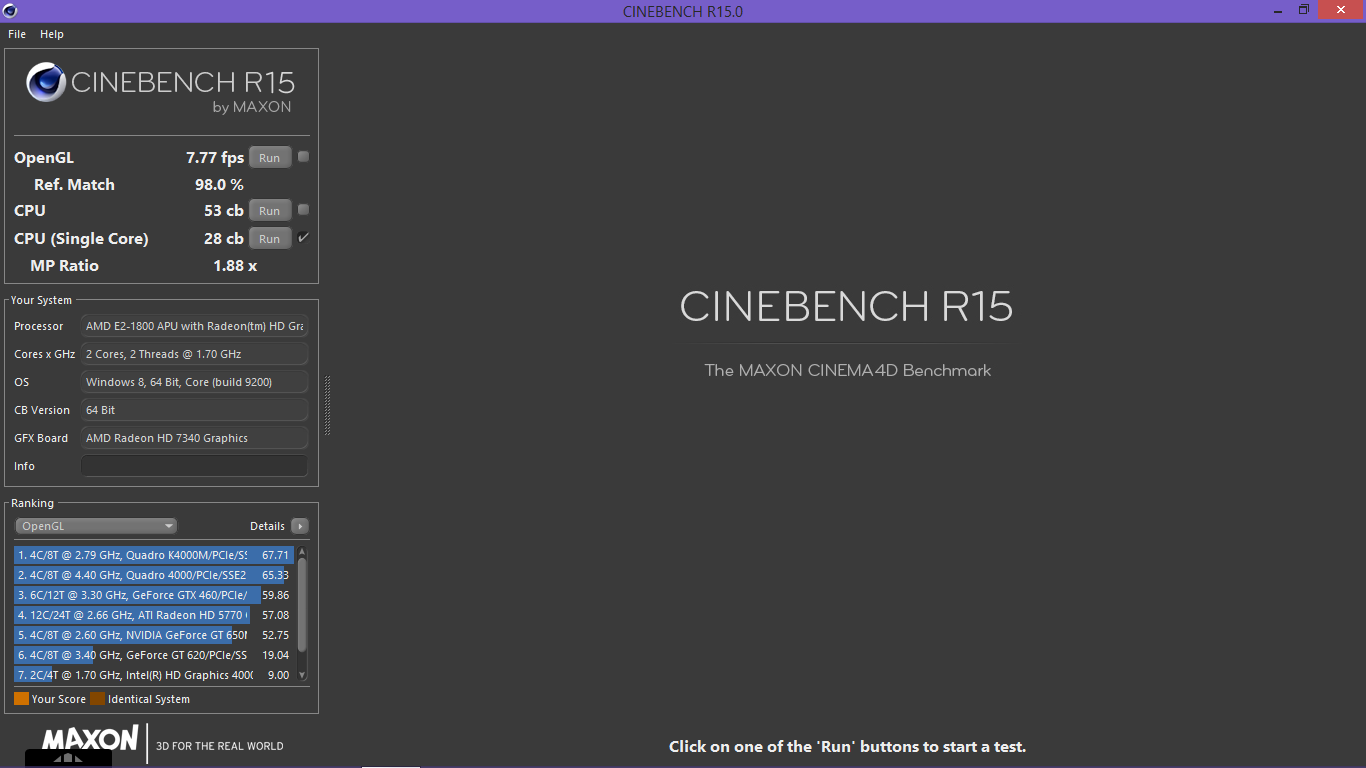Screen dimensions: 1366x768
Task: Click the 3D FOR THE REAL WORLD tagline
Action: 220,746
